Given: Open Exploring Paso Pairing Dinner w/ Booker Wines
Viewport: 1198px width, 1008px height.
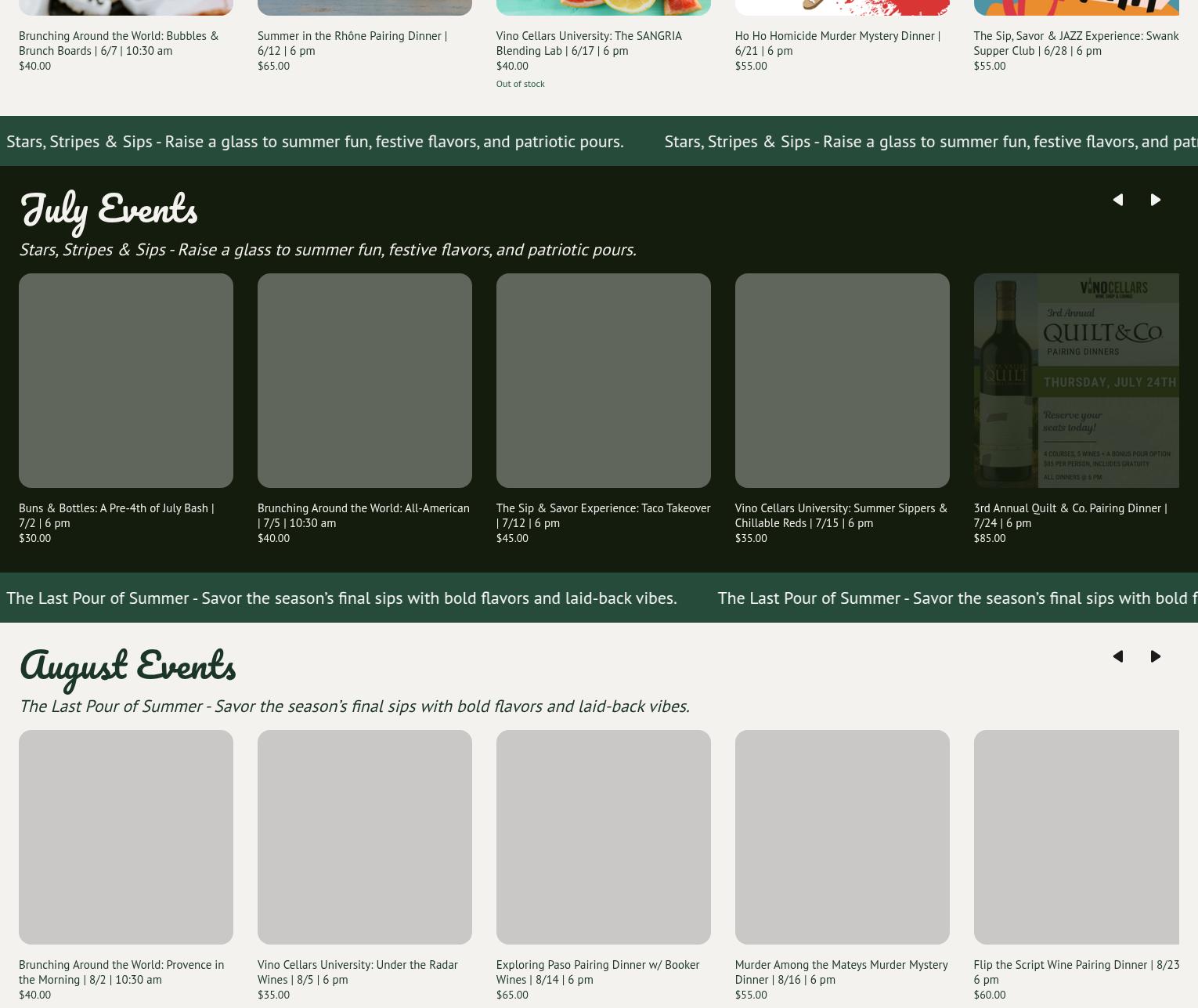Looking at the screenshot, I should 598,972.
